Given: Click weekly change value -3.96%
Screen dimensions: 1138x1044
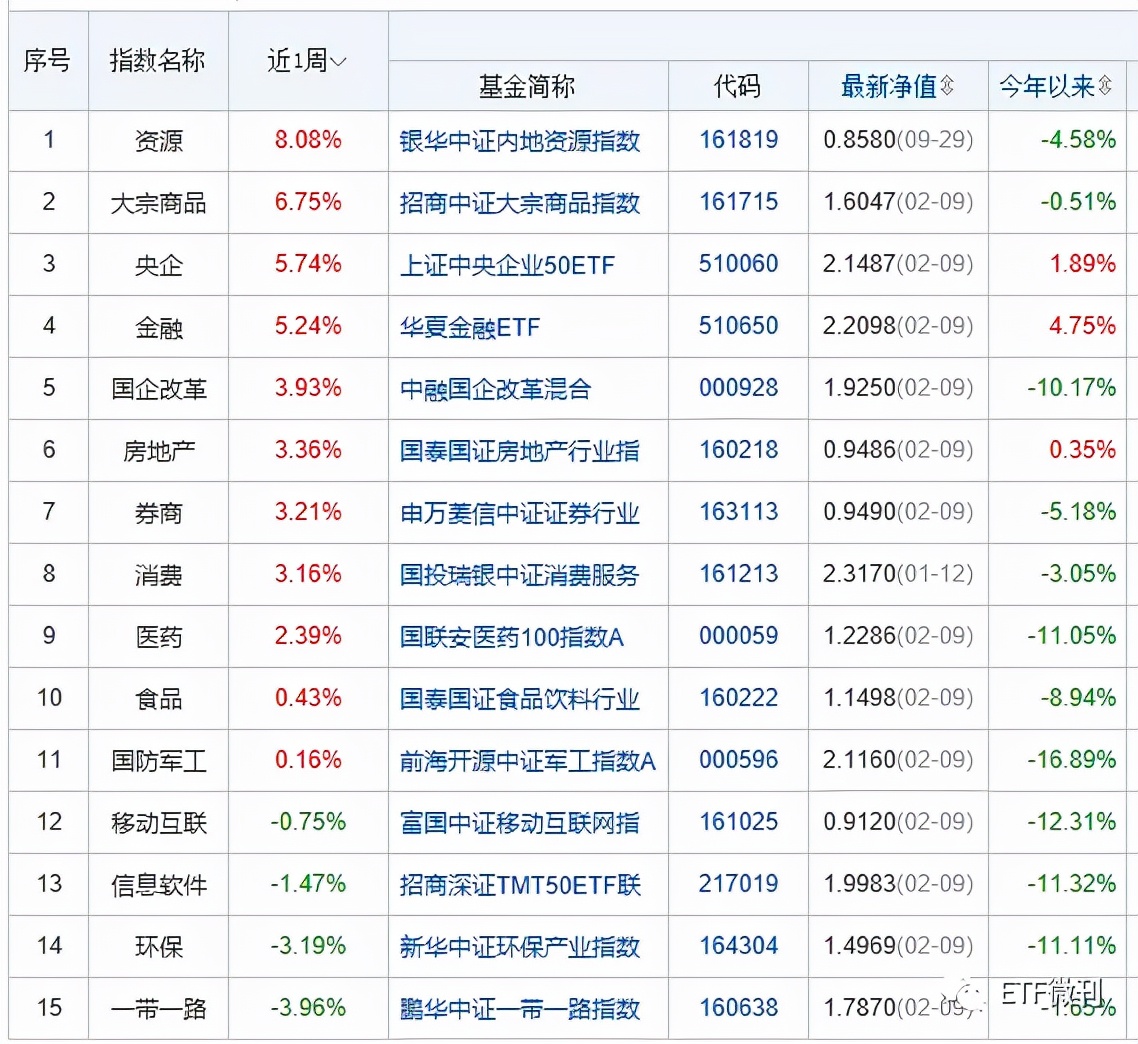Looking at the screenshot, I should click(x=308, y=1008).
